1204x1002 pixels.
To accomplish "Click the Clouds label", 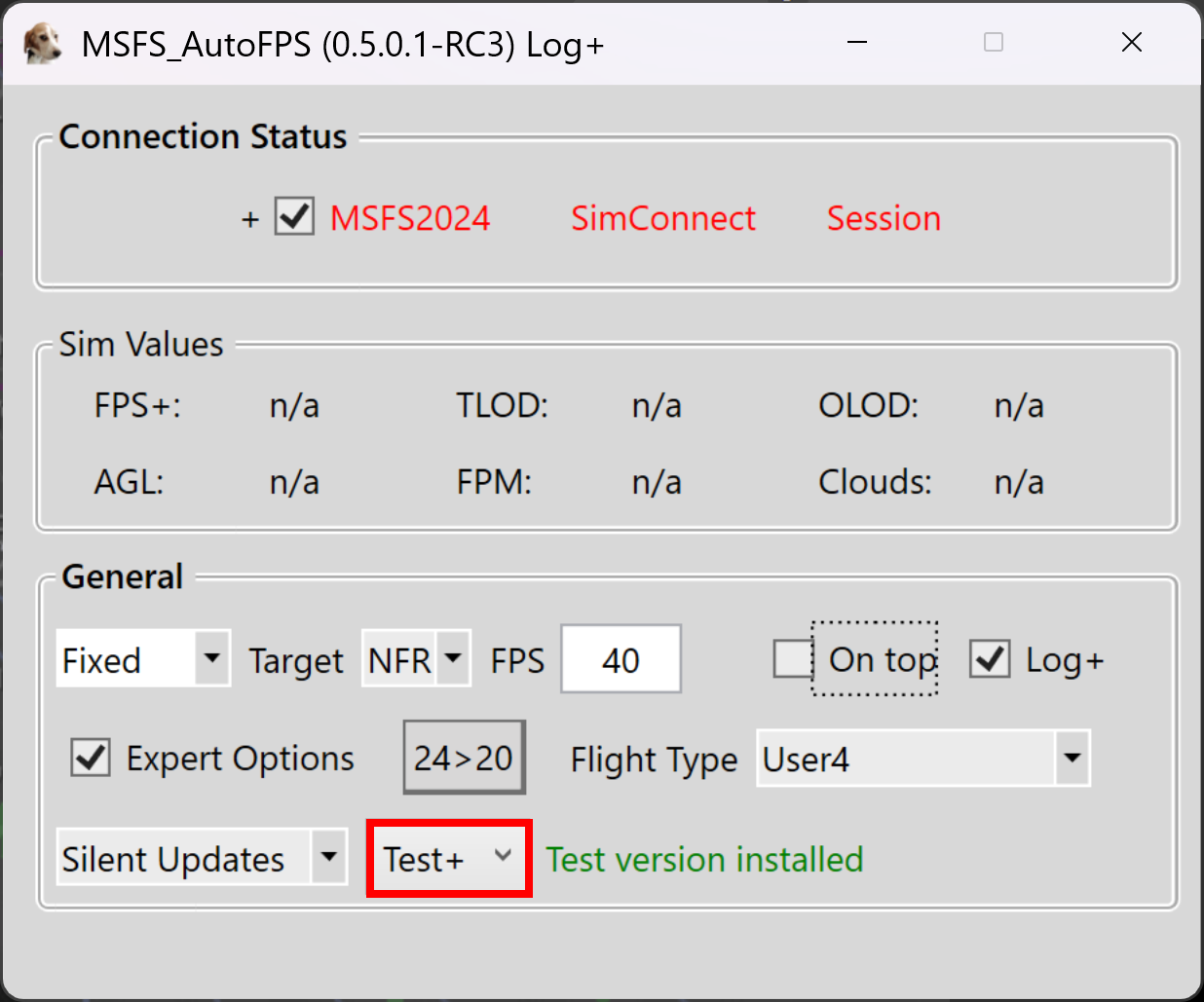I will pos(875,482).
